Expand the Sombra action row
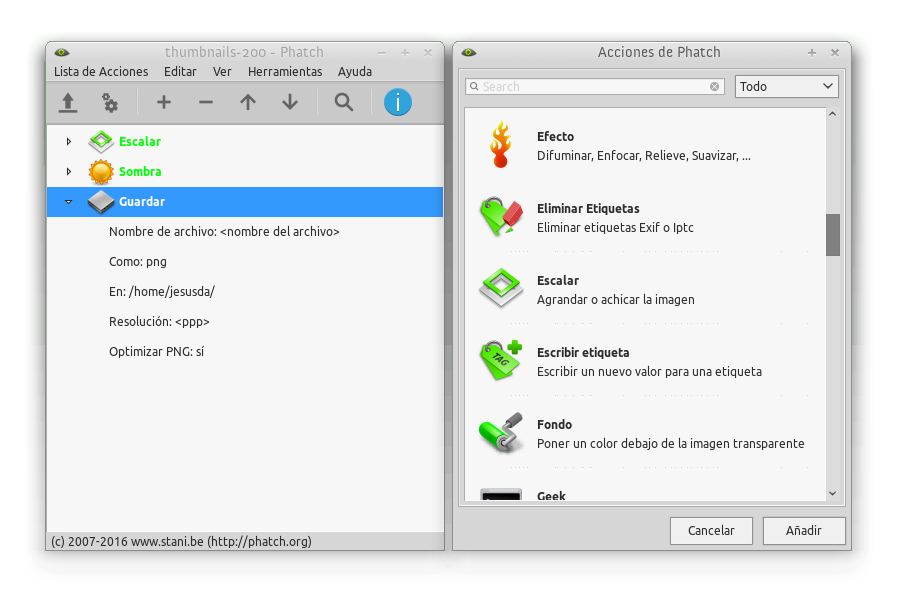The width and height of the screenshot is (916, 592). coord(69,172)
